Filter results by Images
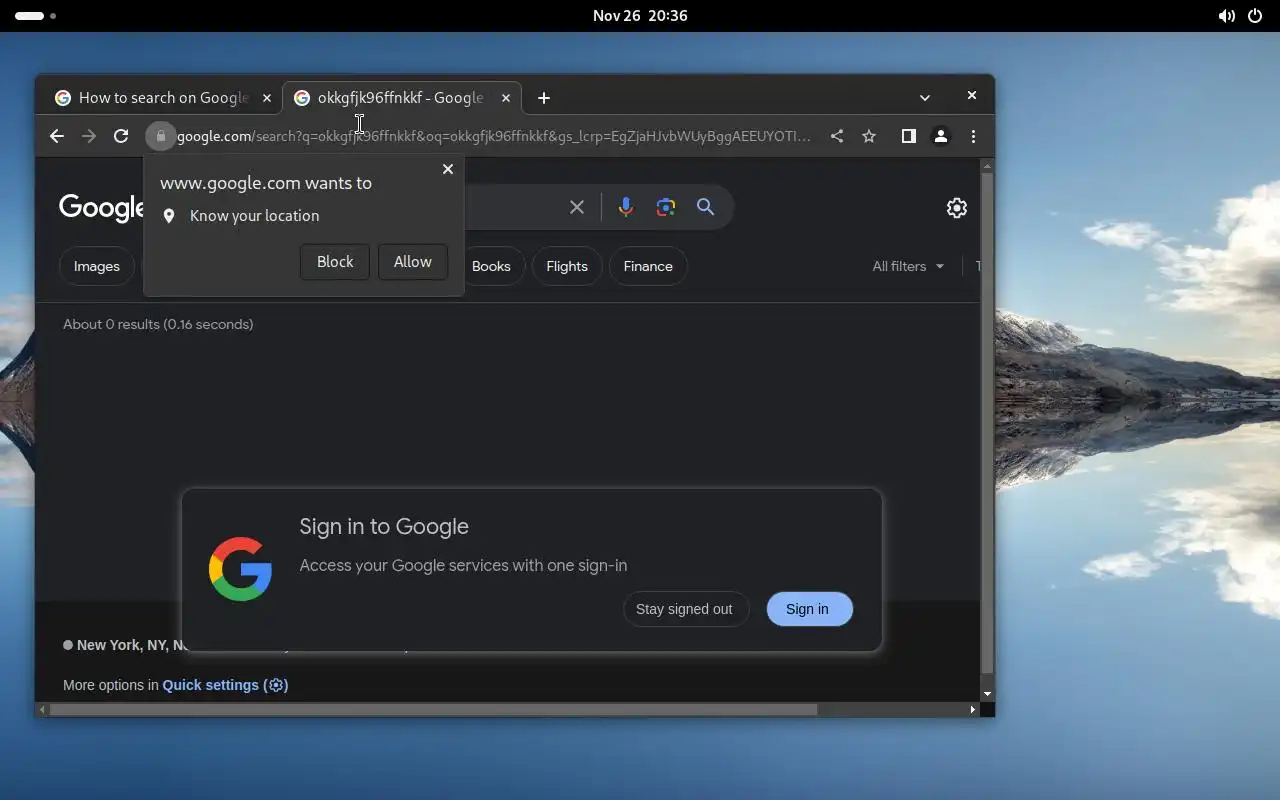 [97, 266]
